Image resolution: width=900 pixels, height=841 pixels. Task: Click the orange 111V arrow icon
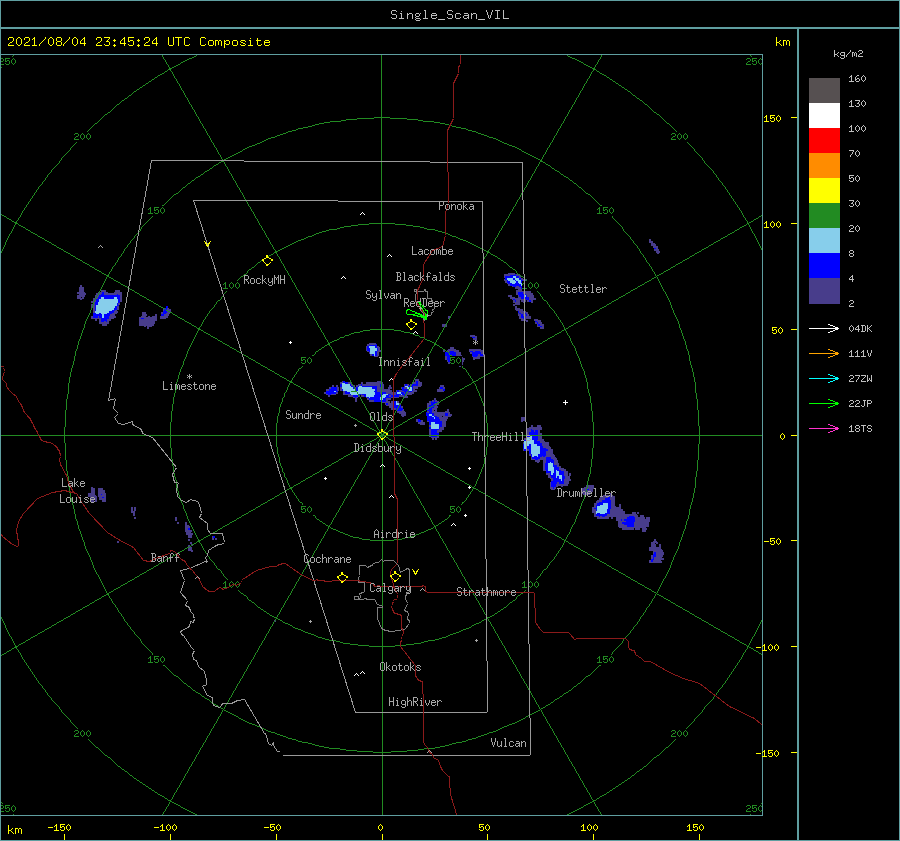click(x=824, y=353)
